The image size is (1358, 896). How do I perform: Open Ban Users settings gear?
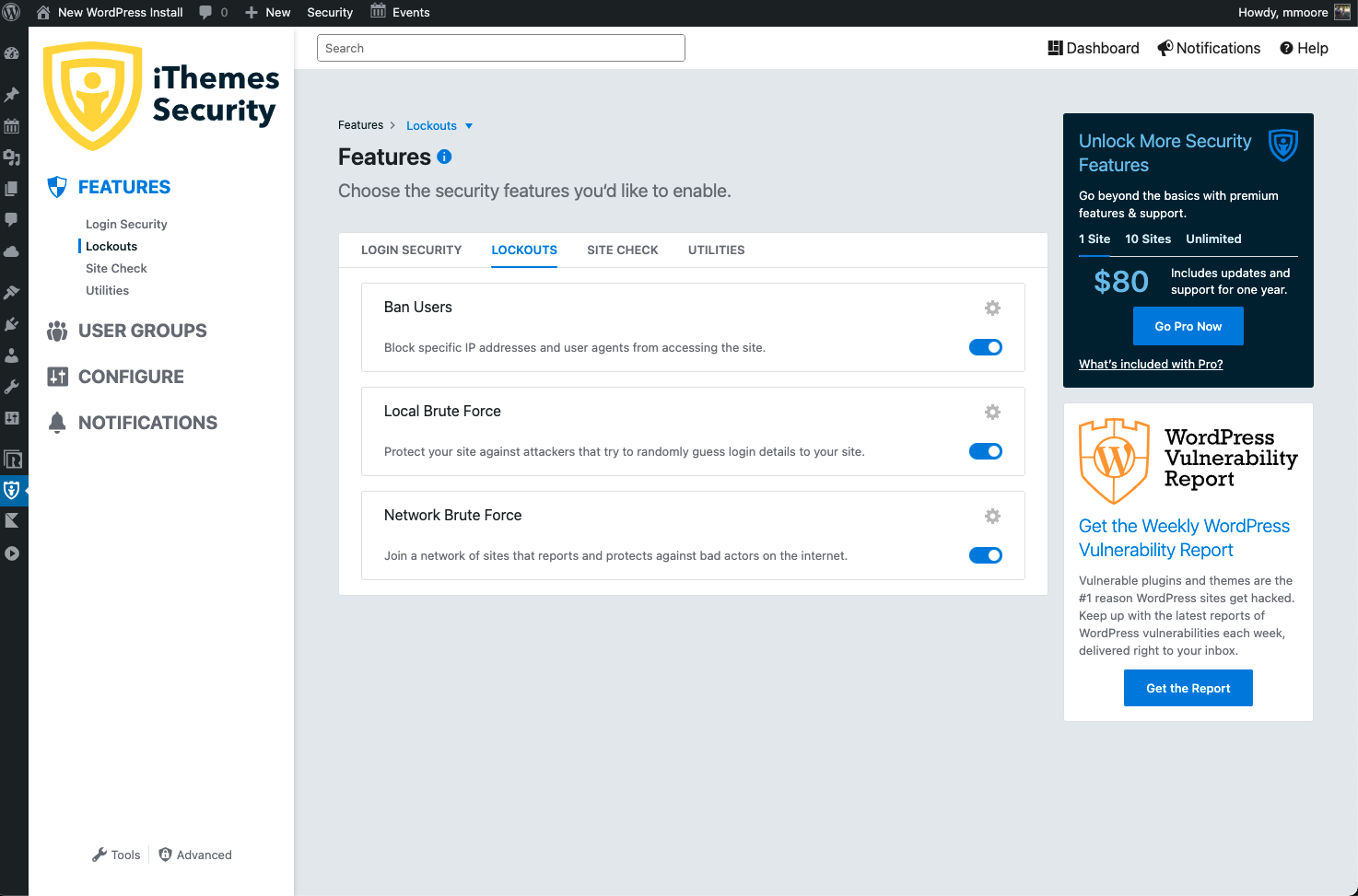992,308
